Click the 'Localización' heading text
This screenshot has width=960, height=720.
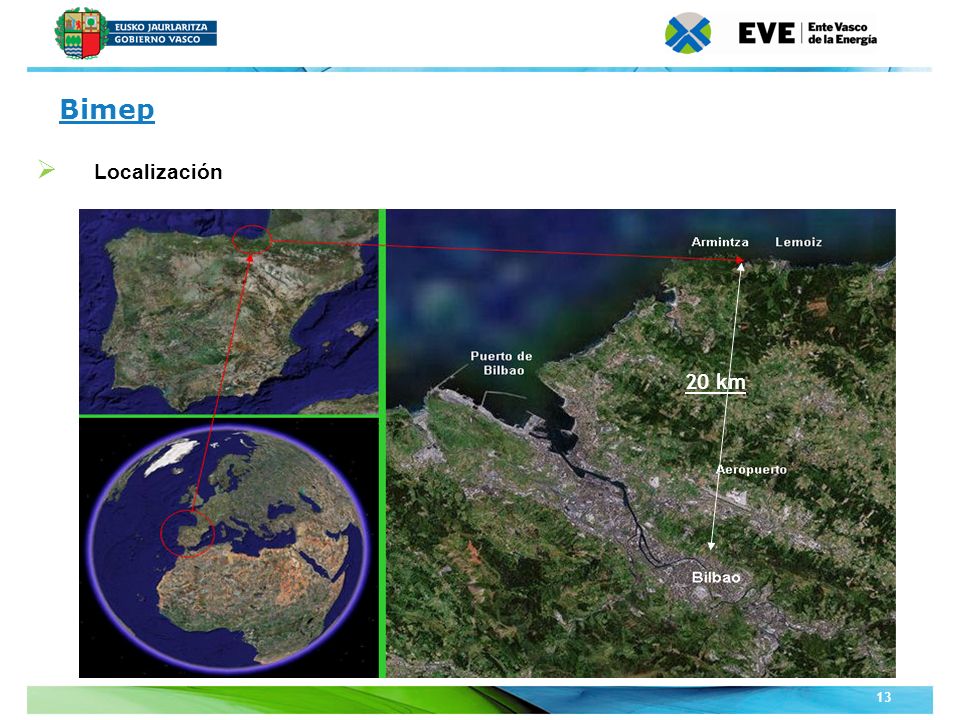pyautogui.click(x=158, y=172)
